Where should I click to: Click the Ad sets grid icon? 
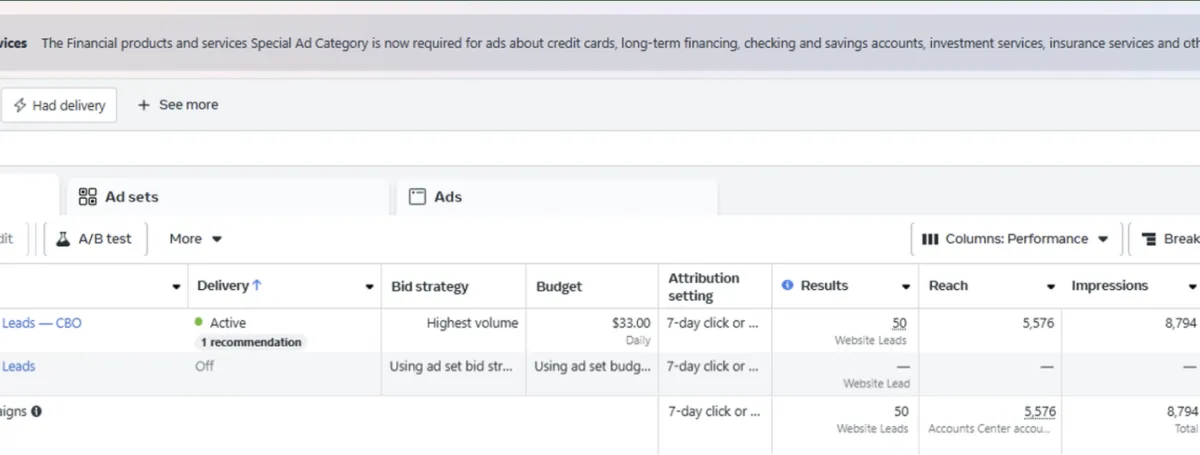(88, 197)
